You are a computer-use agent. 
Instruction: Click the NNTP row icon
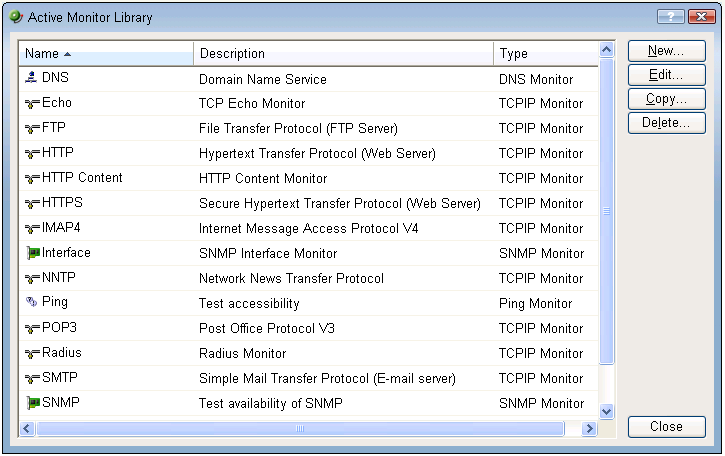(x=32, y=278)
